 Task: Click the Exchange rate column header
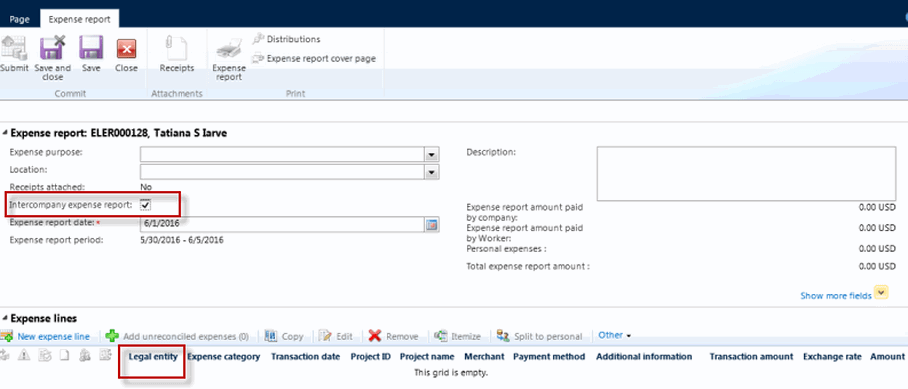[x=832, y=357]
